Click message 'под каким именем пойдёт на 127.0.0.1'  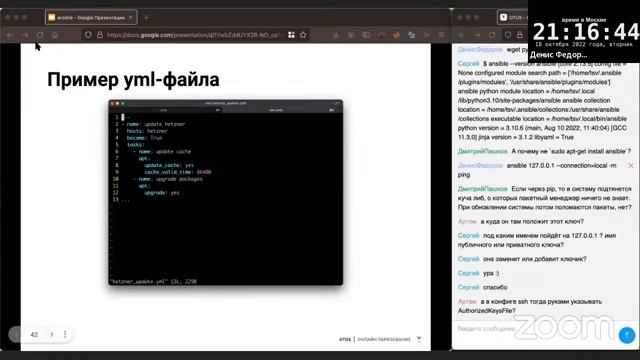pos(537,240)
